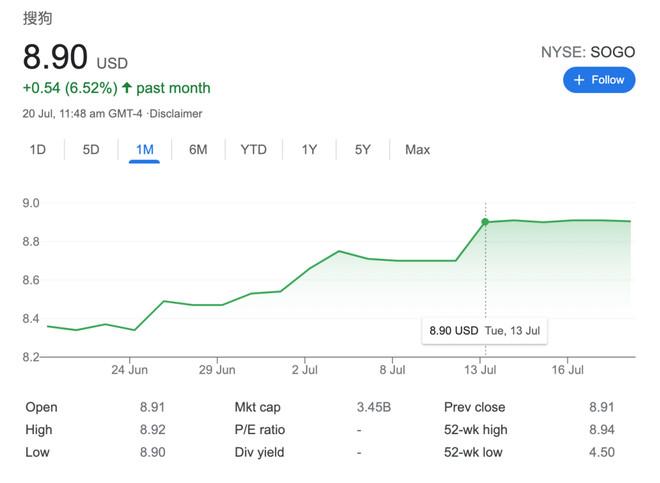Image resolution: width=660 pixels, height=483 pixels.
Task: Switch to the 6M chart range
Action: (198, 149)
